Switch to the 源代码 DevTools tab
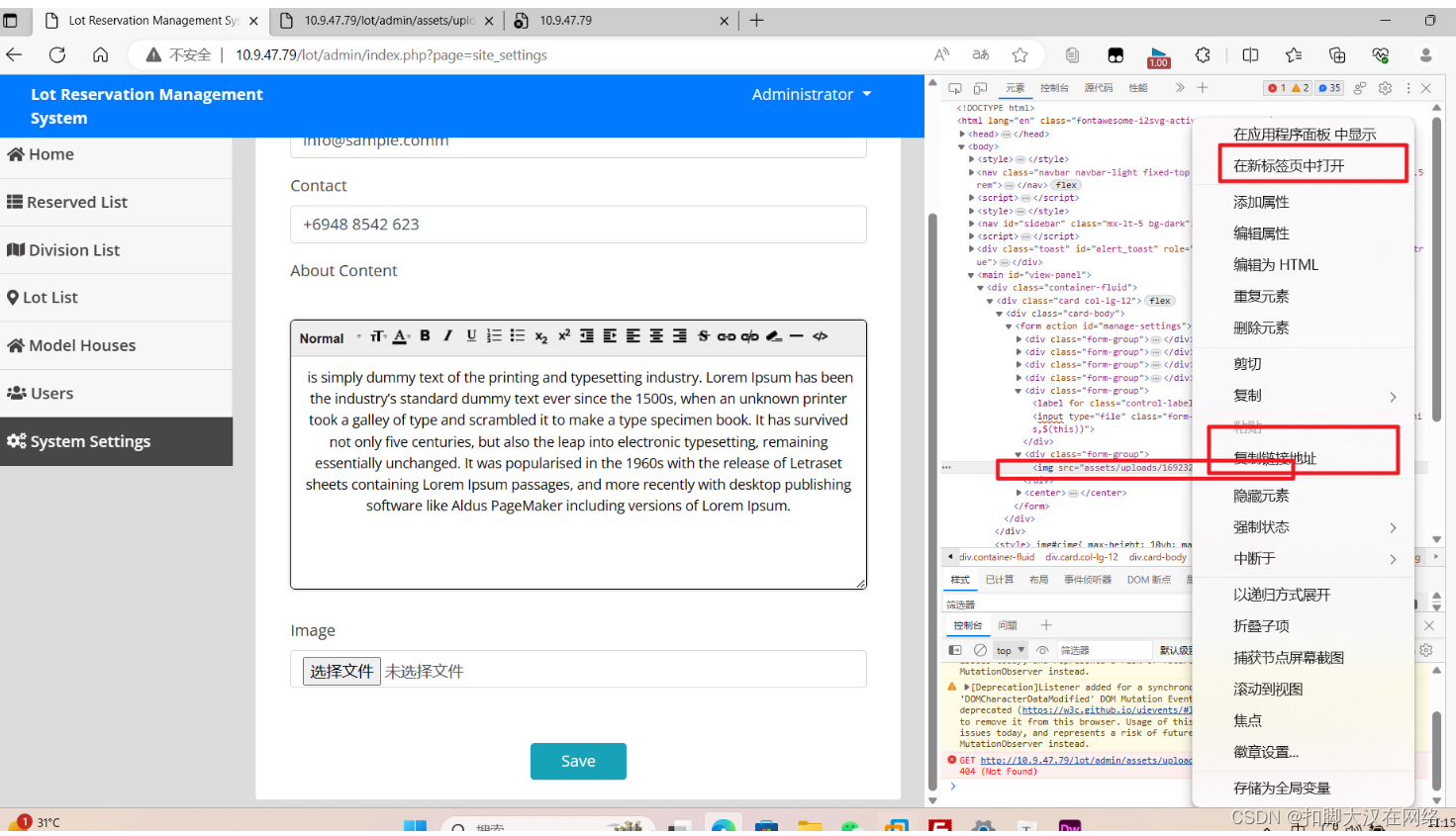This screenshot has height=836, width=1456. (x=1098, y=88)
